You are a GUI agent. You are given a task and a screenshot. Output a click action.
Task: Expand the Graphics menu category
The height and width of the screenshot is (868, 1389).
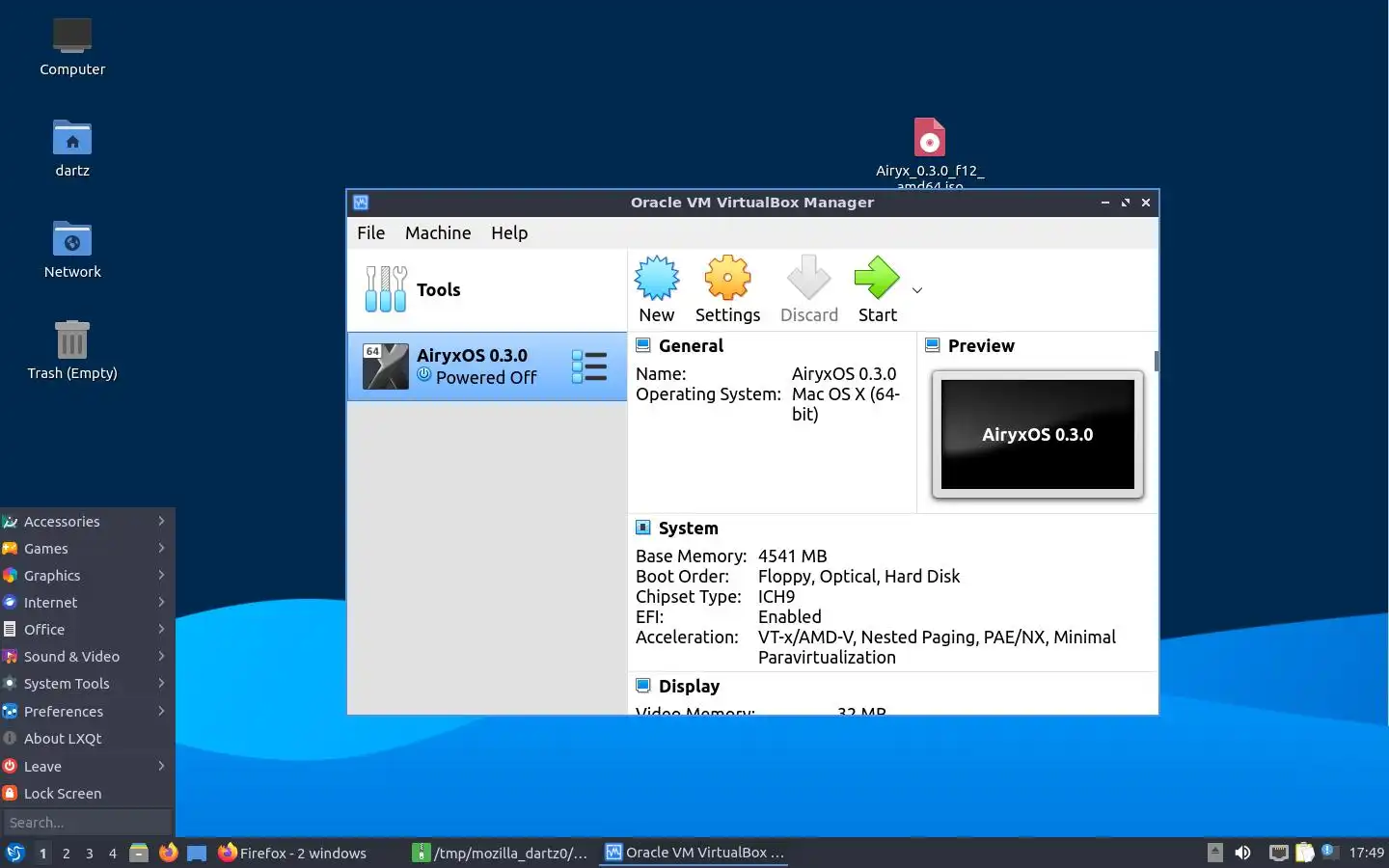pyautogui.click(x=87, y=575)
